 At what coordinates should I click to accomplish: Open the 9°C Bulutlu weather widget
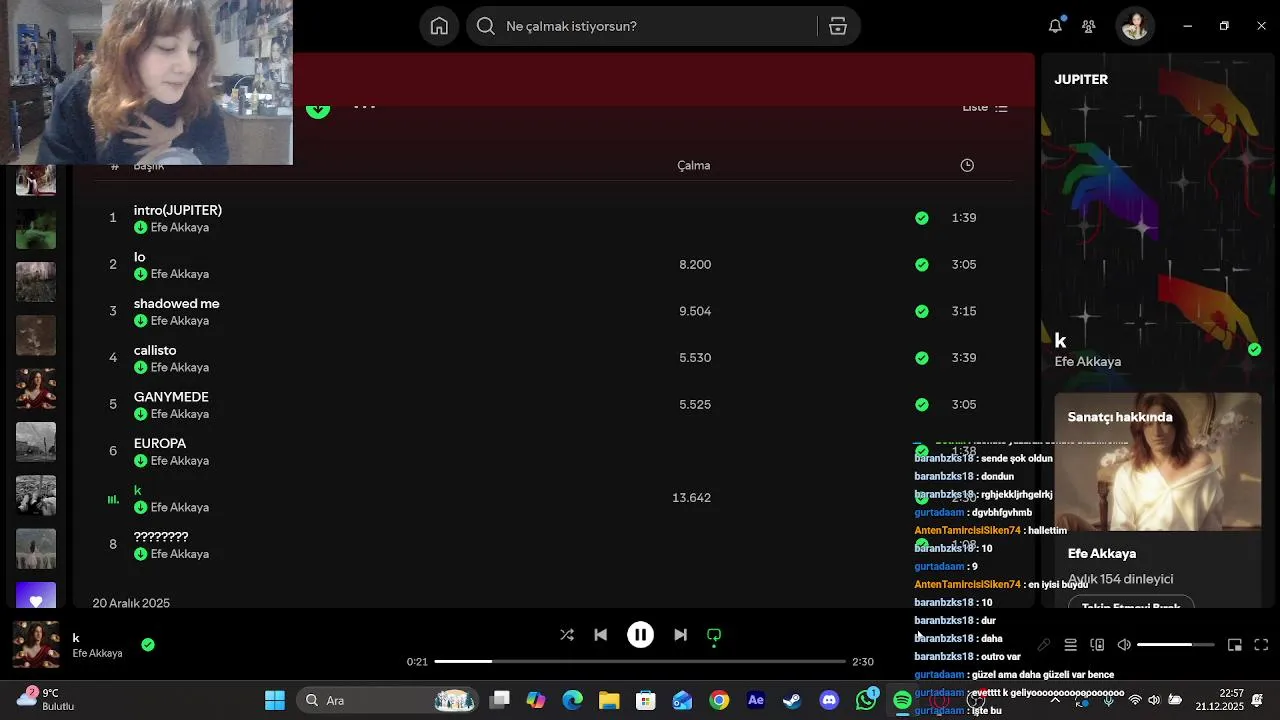click(46, 700)
